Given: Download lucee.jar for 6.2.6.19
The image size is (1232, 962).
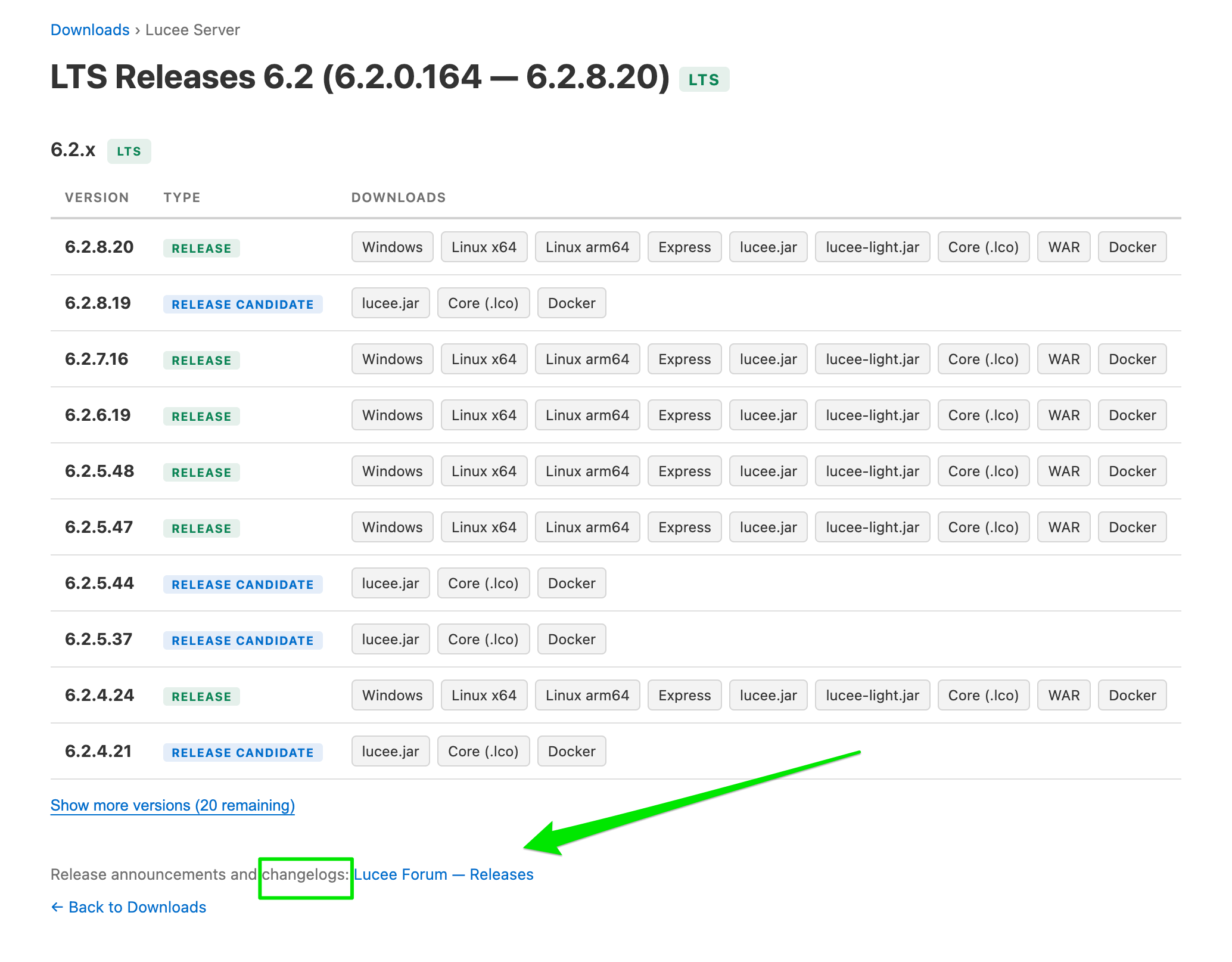Looking at the screenshot, I should (769, 415).
